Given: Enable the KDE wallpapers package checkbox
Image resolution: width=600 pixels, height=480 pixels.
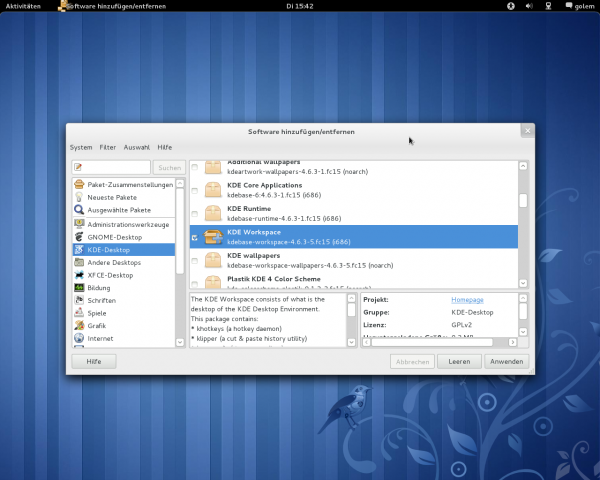Looking at the screenshot, I should [195, 261].
